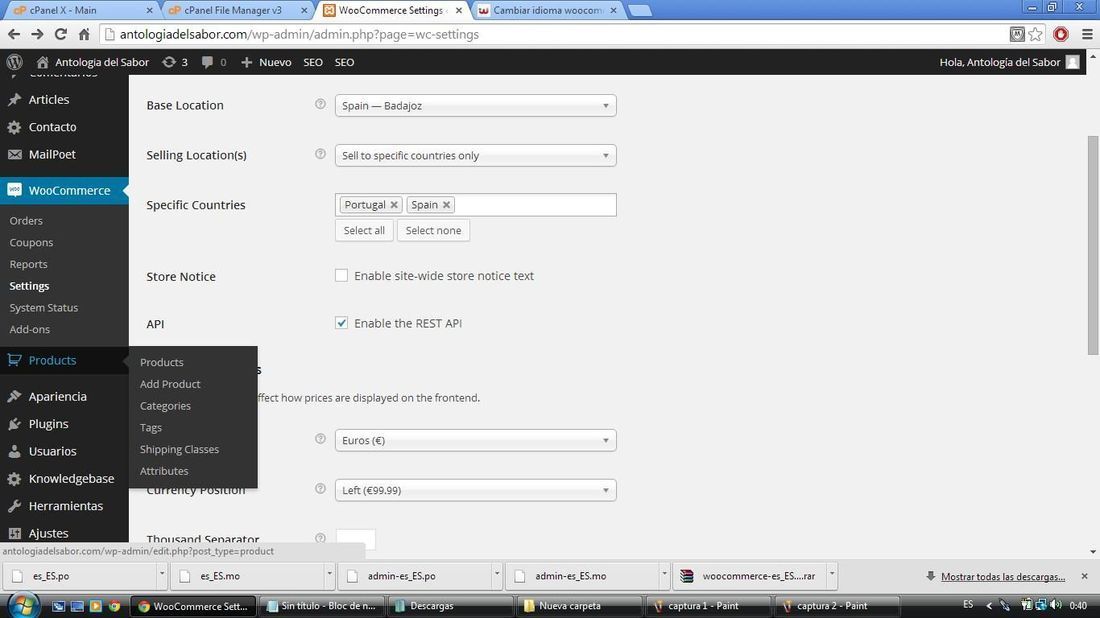Select Shipping Classes in Products flyout
This screenshot has width=1100, height=618.
(179, 449)
